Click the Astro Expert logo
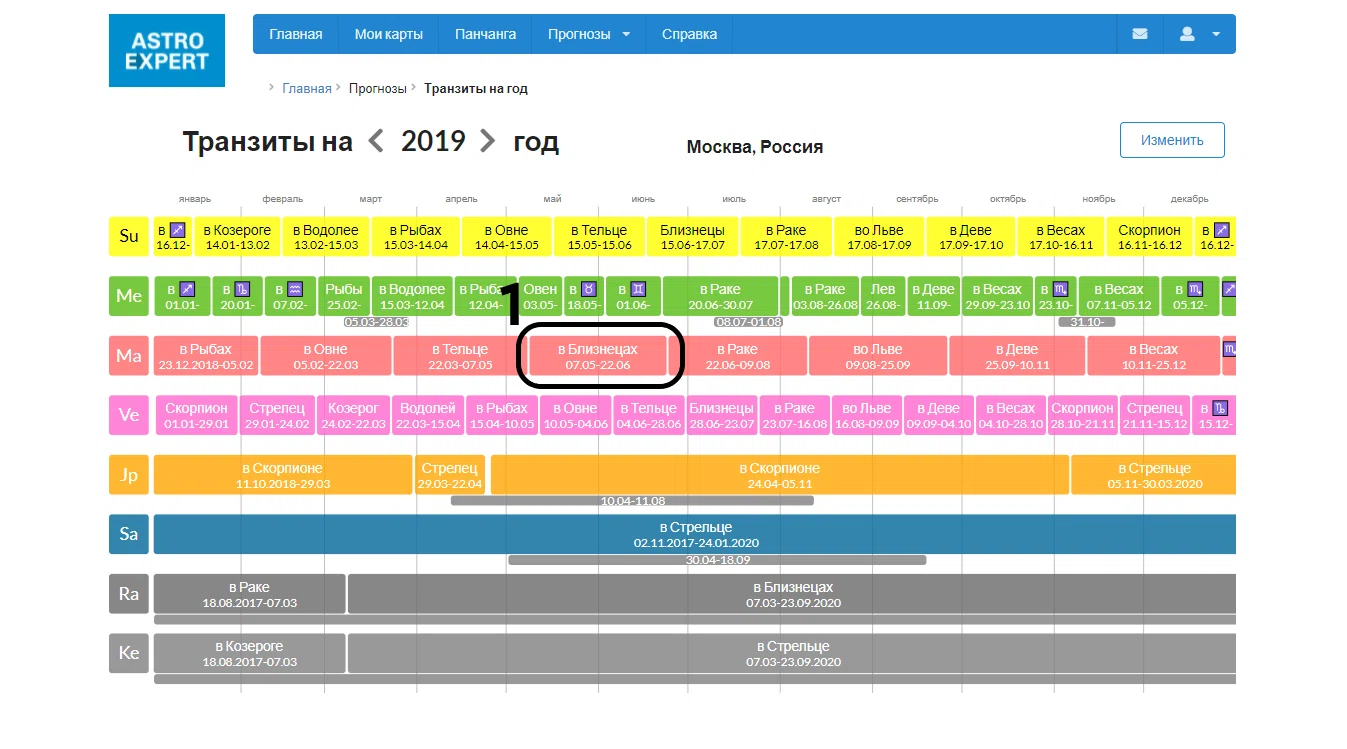 pos(167,51)
